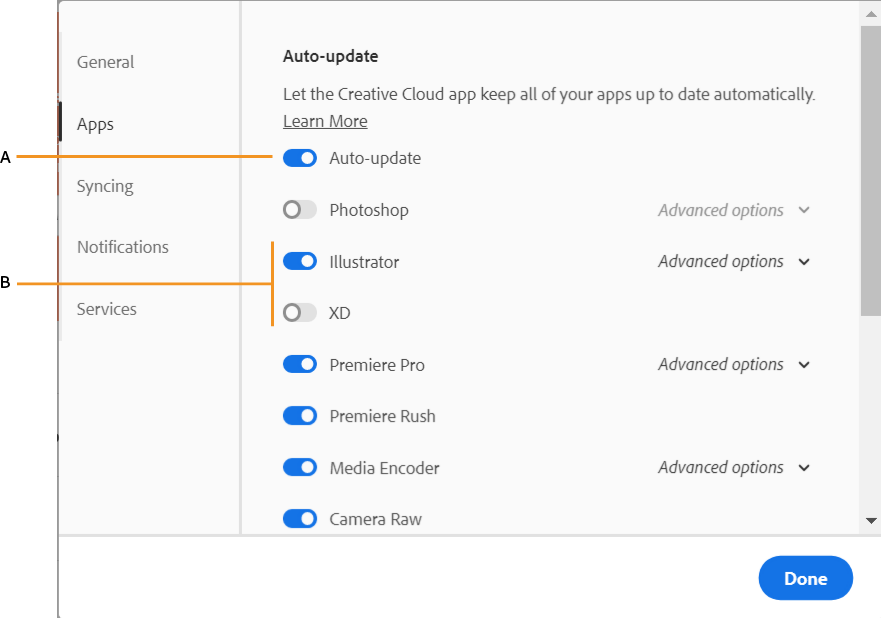Screen dimensions: 881x618
Task: Switch off Premiere Rush auto-update
Action: pyautogui.click(x=300, y=416)
